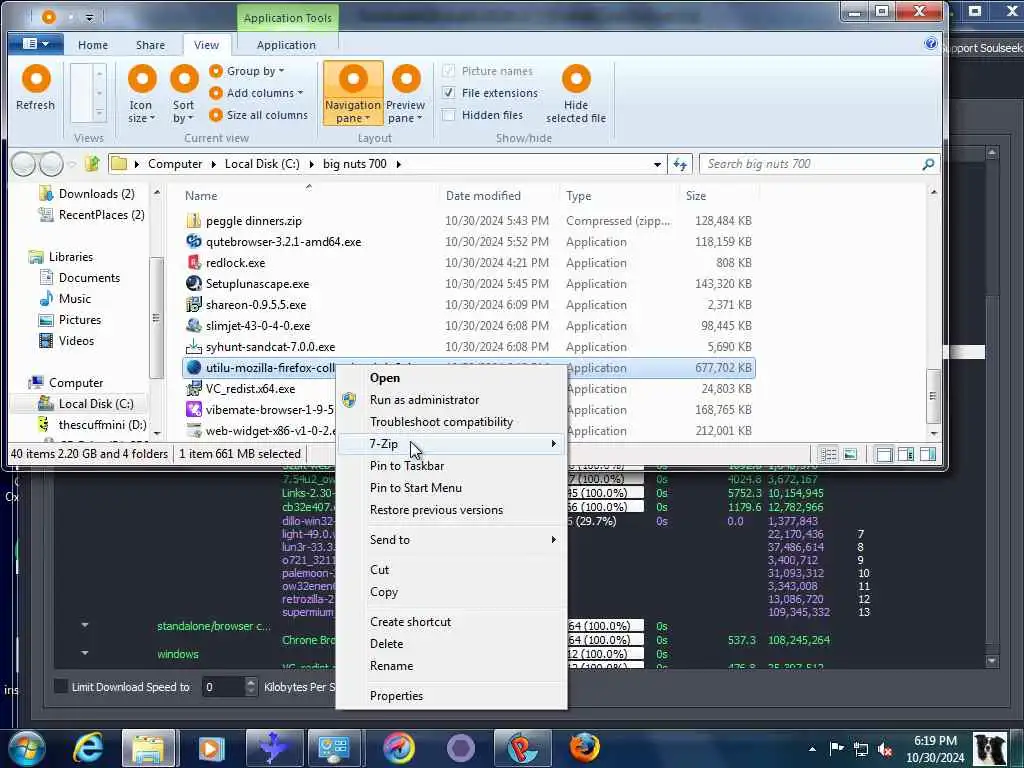Viewport: 1024px width, 768px height.
Task: Collapse the windows folder in Soulseek
Action: pos(85,653)
